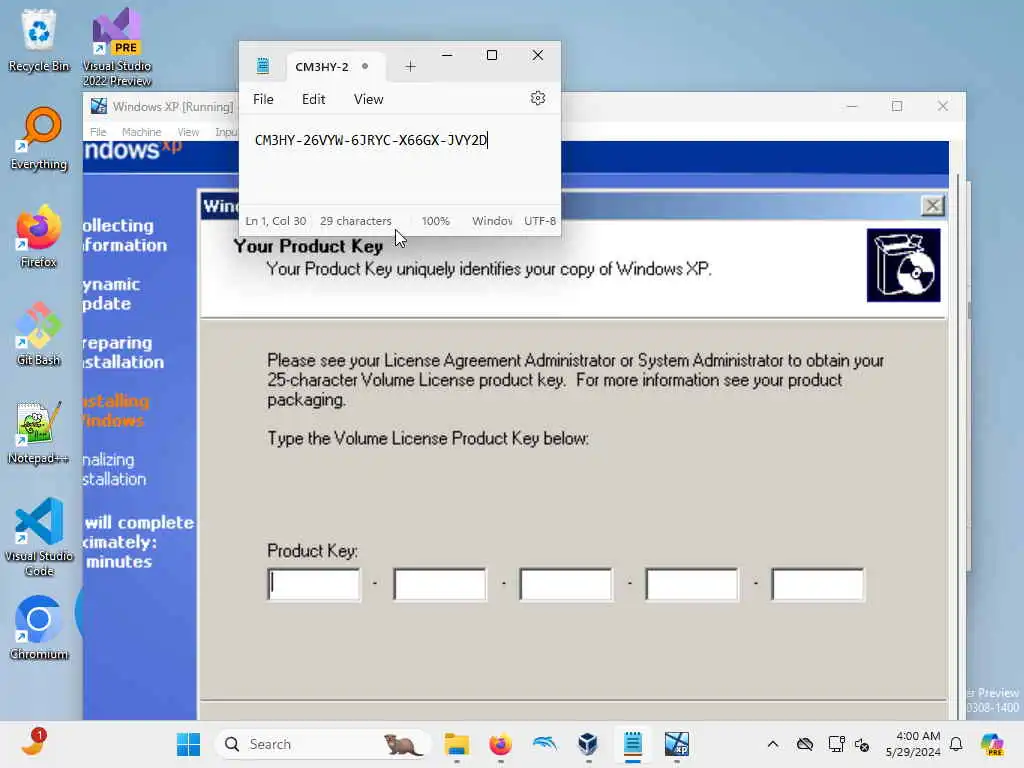This screenshot has width=1024, height=768.
Task: Launch Firefox from the desktop
Action: coord(39,236)
